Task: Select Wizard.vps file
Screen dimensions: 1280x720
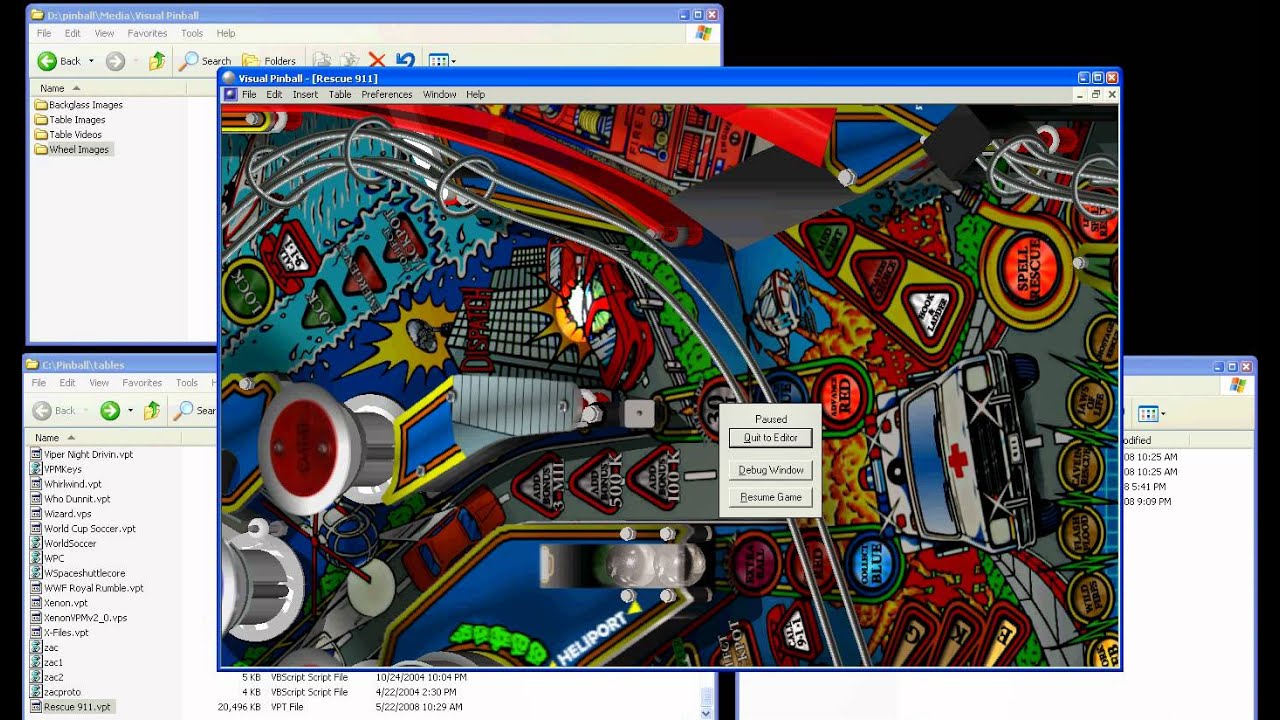Action: (61, 514)
